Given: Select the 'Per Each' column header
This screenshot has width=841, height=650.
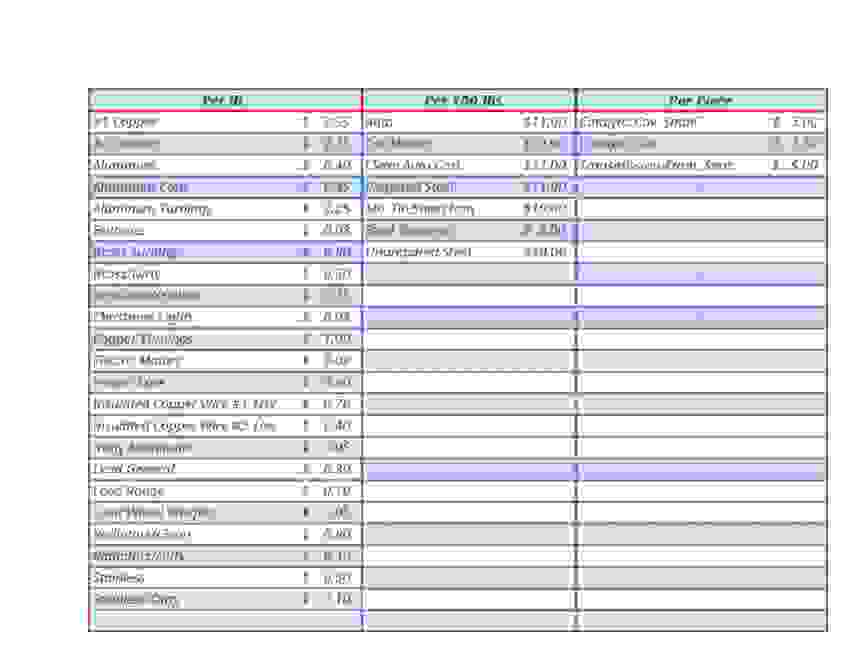Looking at the screenshot, I should click(x=699, y=100).
